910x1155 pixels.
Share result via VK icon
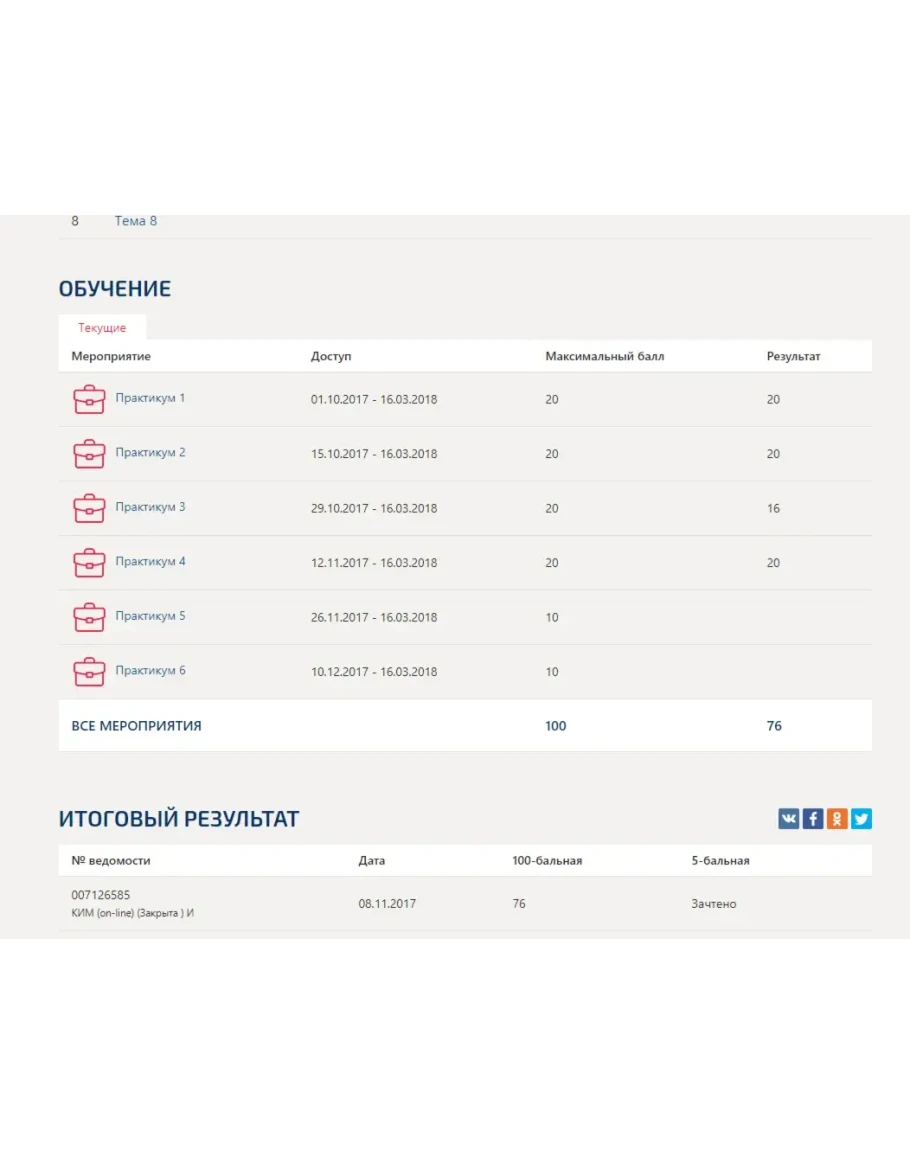click(789, 819)
